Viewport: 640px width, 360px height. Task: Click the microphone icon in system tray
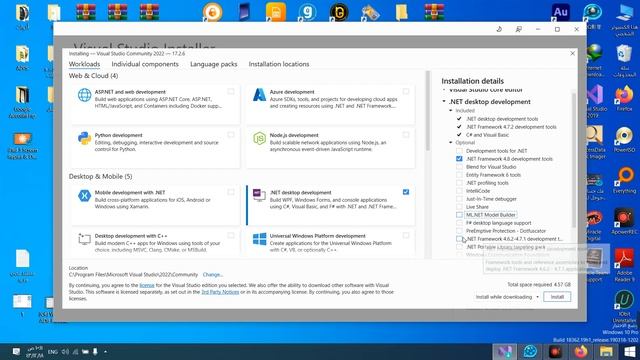(x=95, y=351)
